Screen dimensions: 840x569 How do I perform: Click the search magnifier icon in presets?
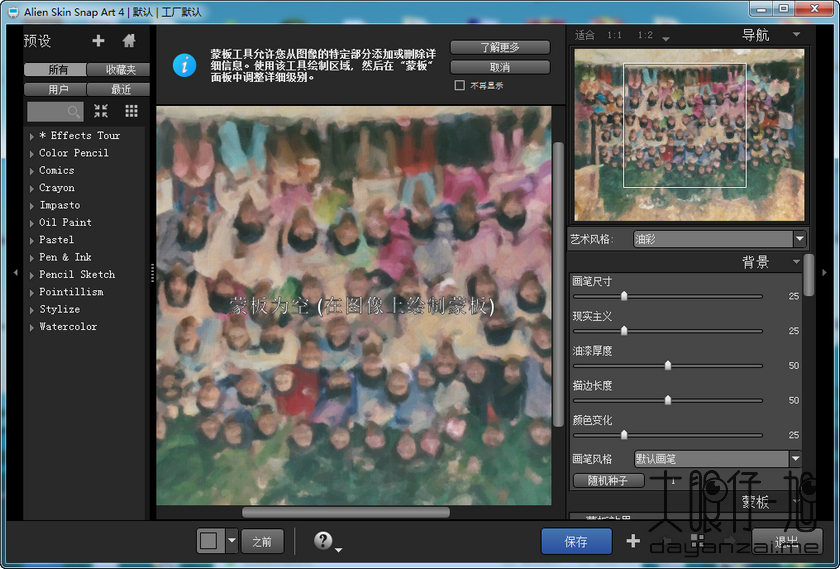pos(74,111)
